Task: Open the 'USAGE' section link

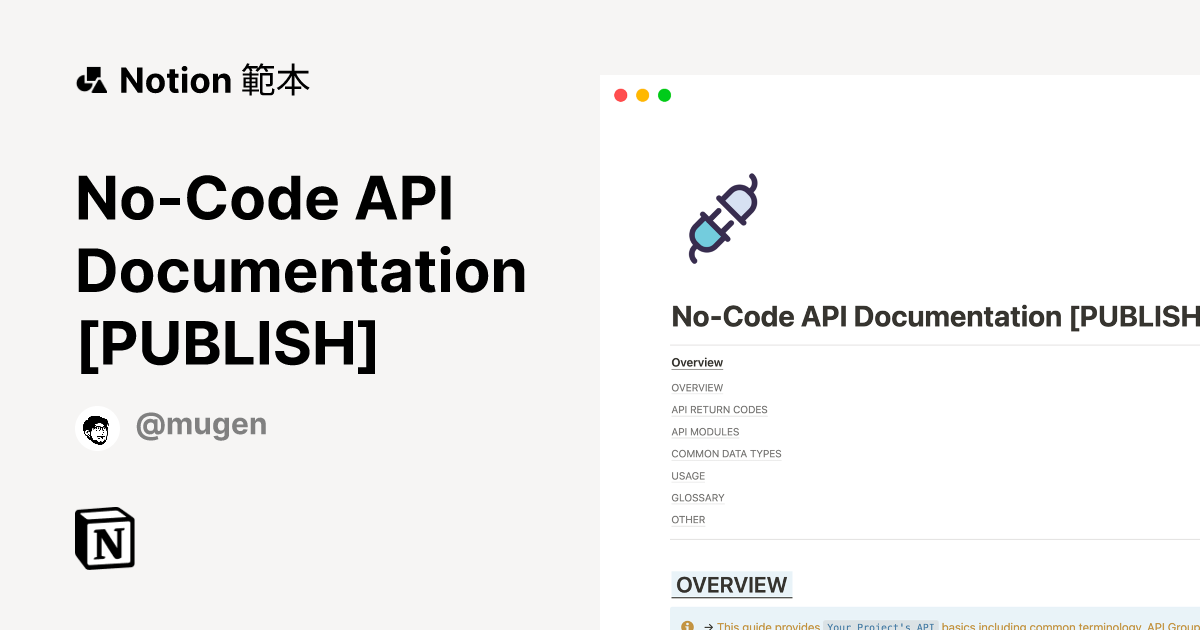Action: (x=688, y=476)
